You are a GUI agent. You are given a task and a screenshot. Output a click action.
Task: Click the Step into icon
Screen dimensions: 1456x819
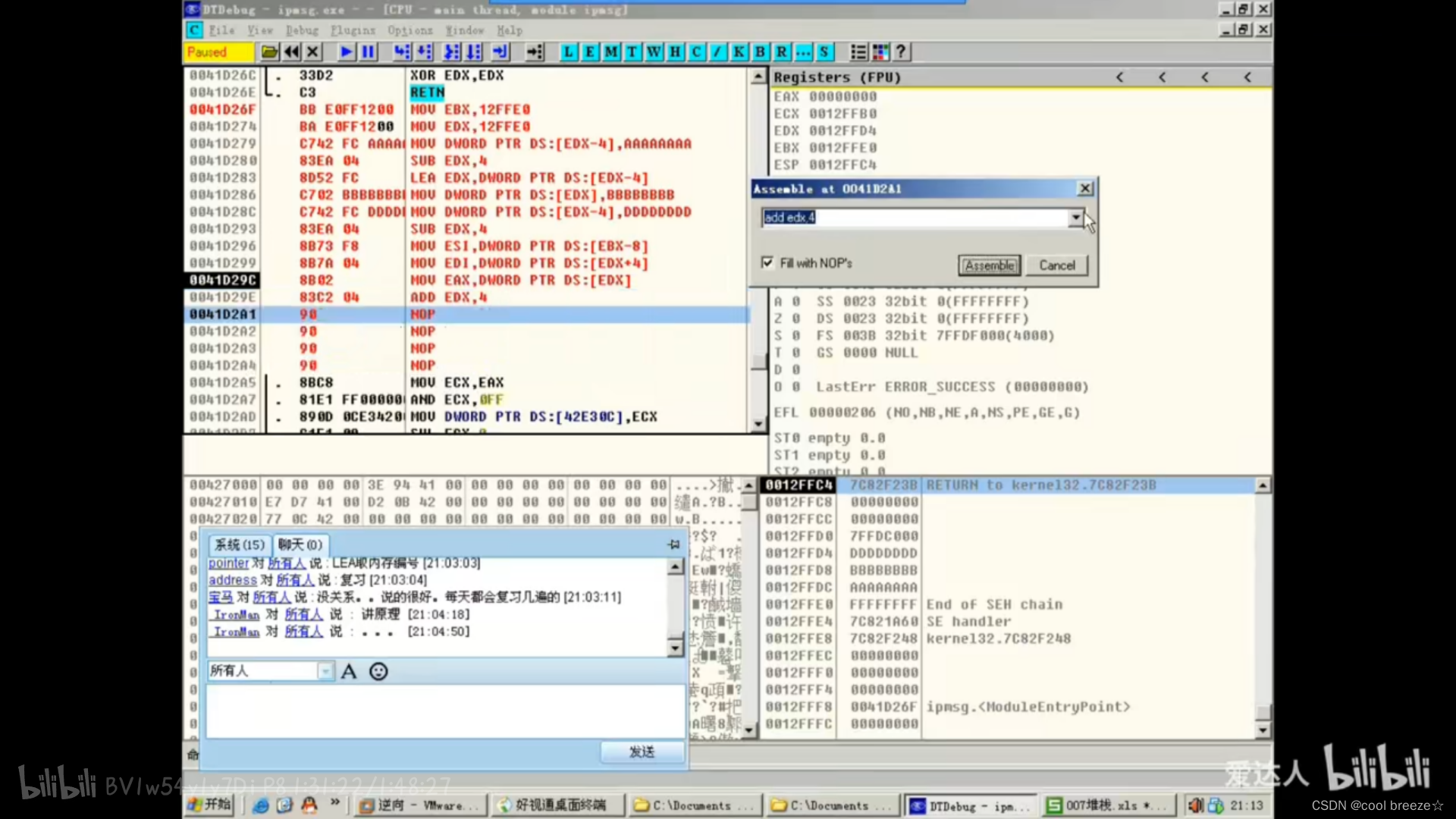(402, 52)
